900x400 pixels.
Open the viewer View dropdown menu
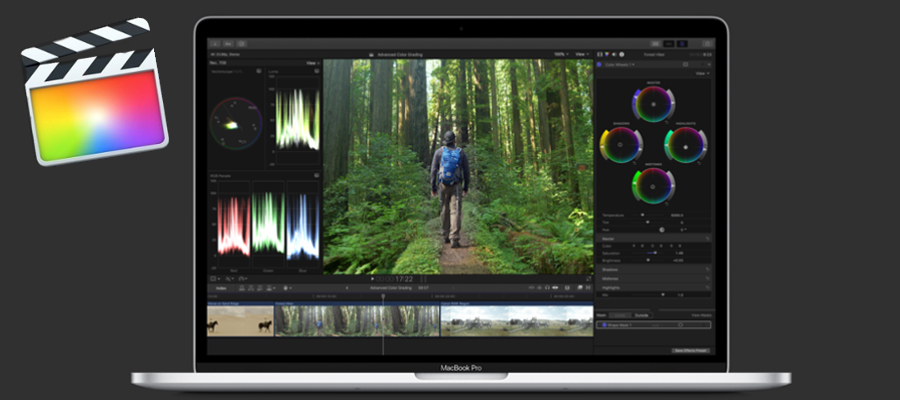pyautogui.click(x=582, y=54)
